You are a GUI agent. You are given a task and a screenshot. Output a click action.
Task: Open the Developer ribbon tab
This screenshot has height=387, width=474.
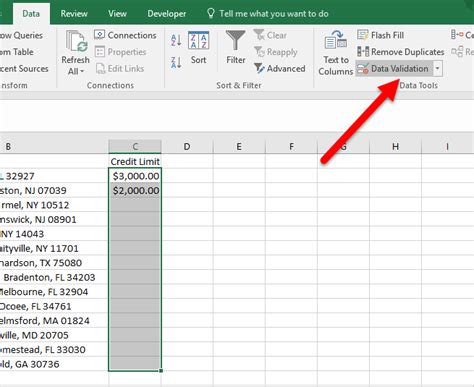tap(167, 14)
